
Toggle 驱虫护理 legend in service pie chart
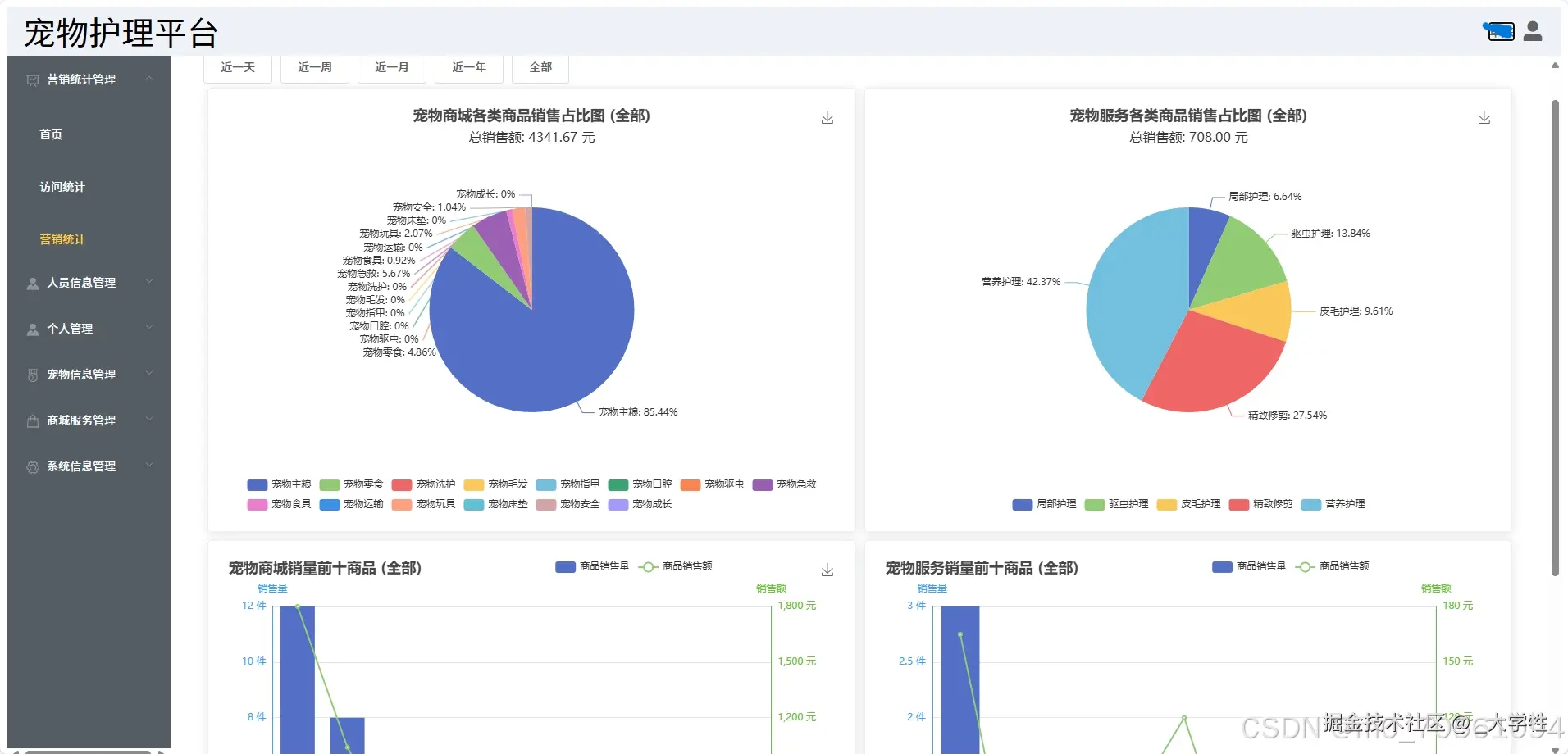(1116, 504)
